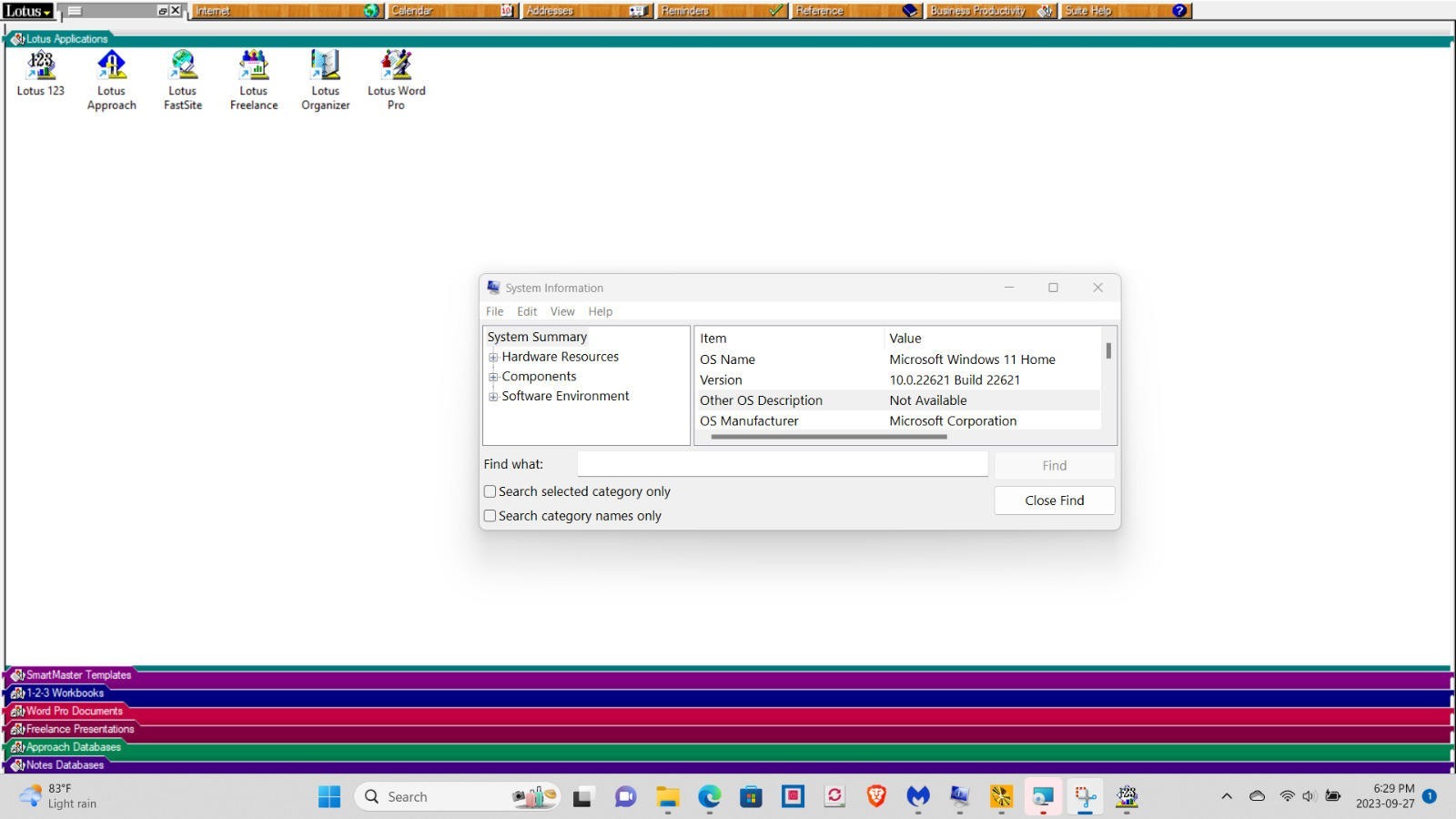Open the Help menu in System Information

click(x=601, y=311)
